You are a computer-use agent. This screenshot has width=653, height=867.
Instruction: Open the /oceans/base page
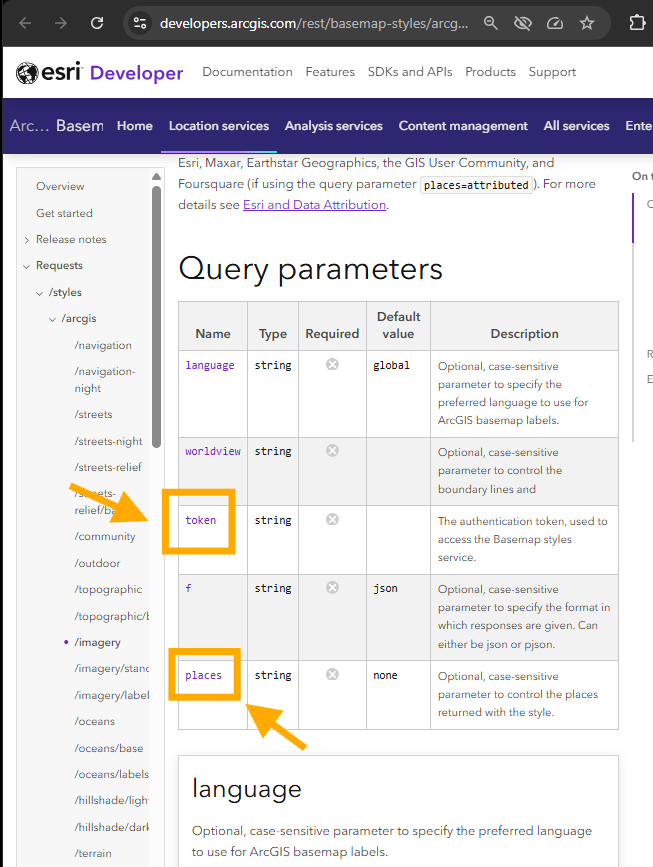(108, 748)
